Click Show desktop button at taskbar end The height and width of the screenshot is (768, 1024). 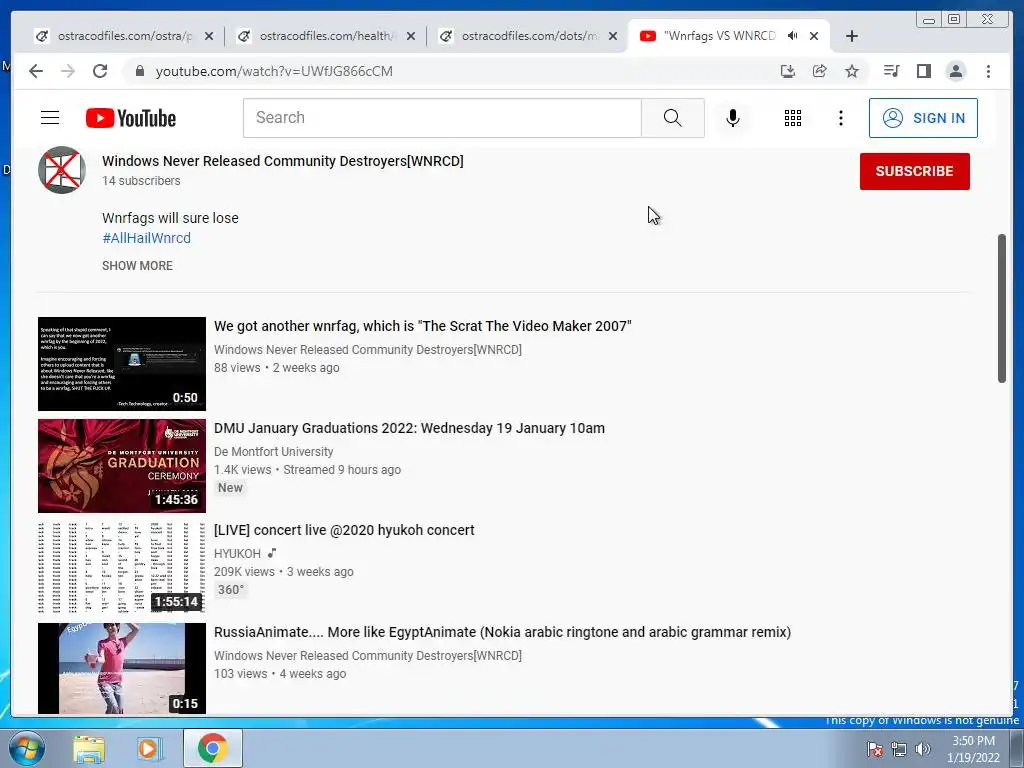click(1017, 748)
